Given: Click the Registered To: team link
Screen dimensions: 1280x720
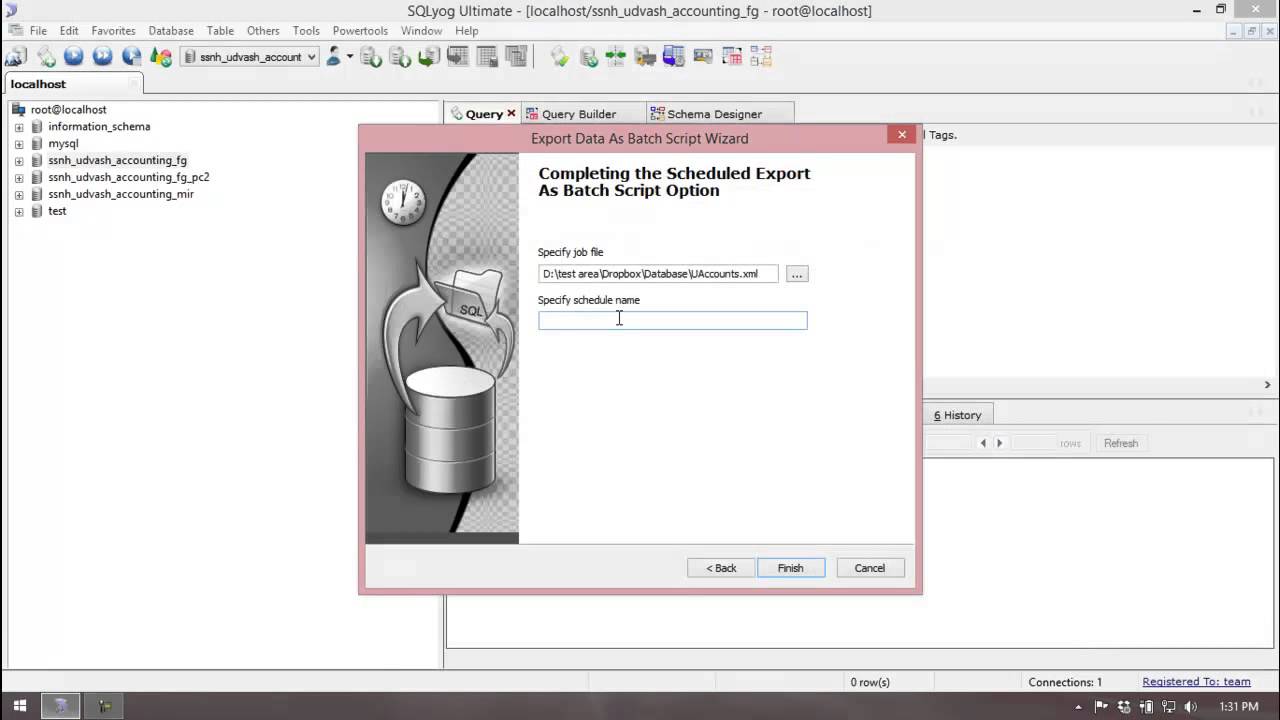Looking at the screenshot, I should 1196,682.
